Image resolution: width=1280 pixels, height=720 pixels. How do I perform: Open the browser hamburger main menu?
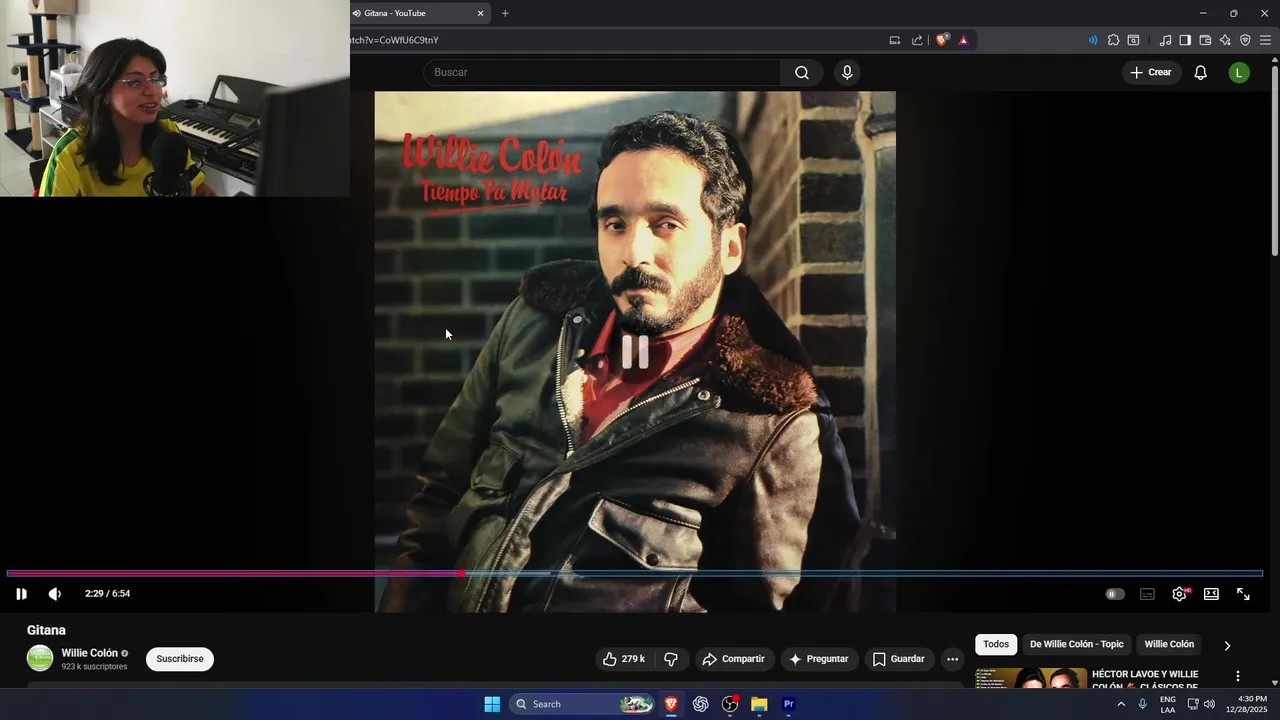1265,40
